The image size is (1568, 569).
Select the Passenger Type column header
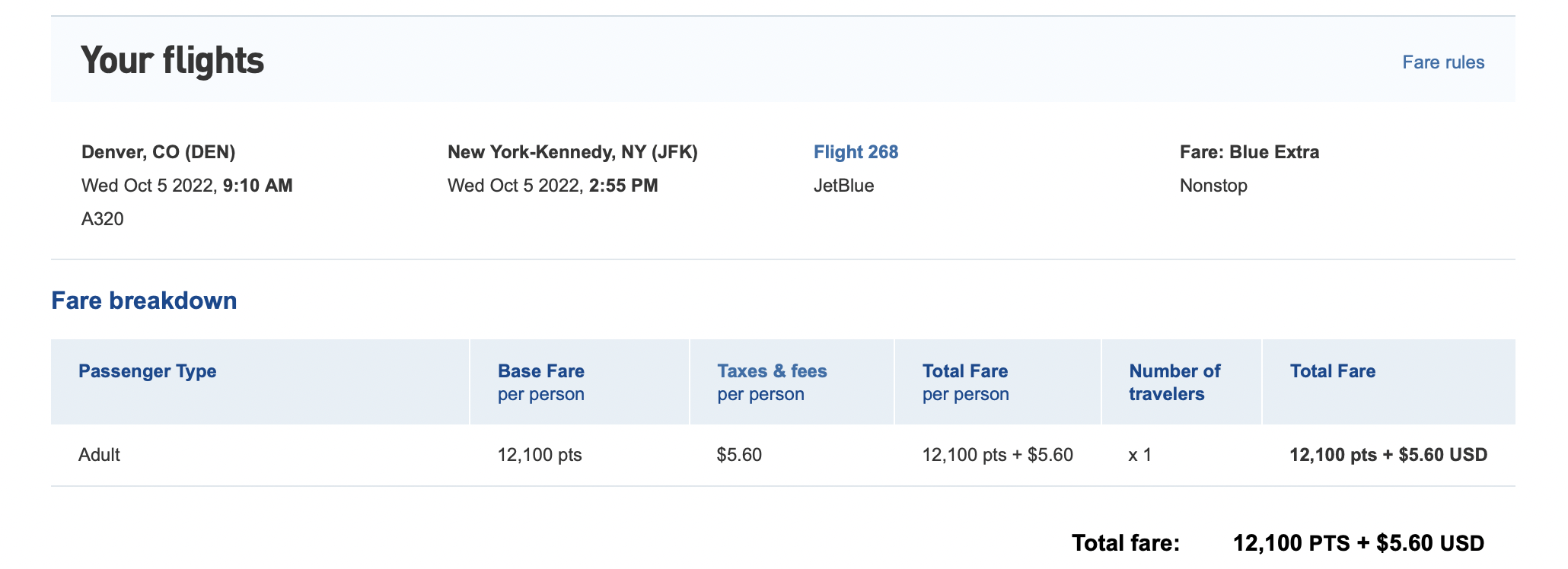coord(148,371)
